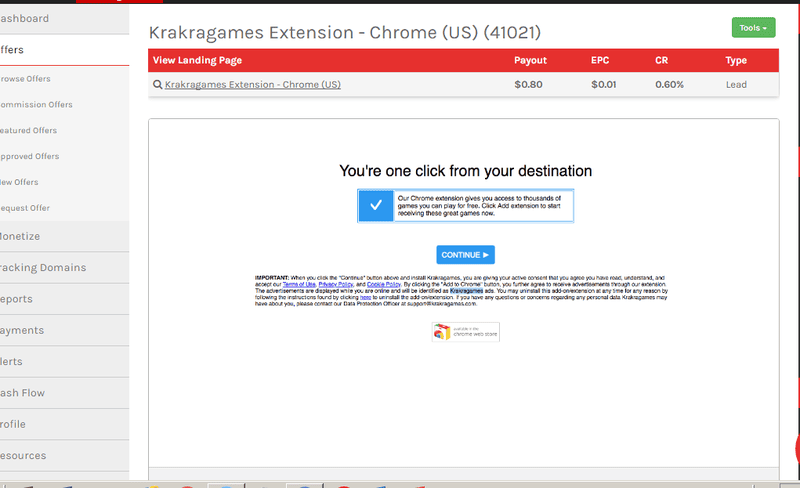The width and height of the screenshot is (800, 488).
Task: Open Krakragames Extension - Chrome (US) link
Action: point(253,85)
